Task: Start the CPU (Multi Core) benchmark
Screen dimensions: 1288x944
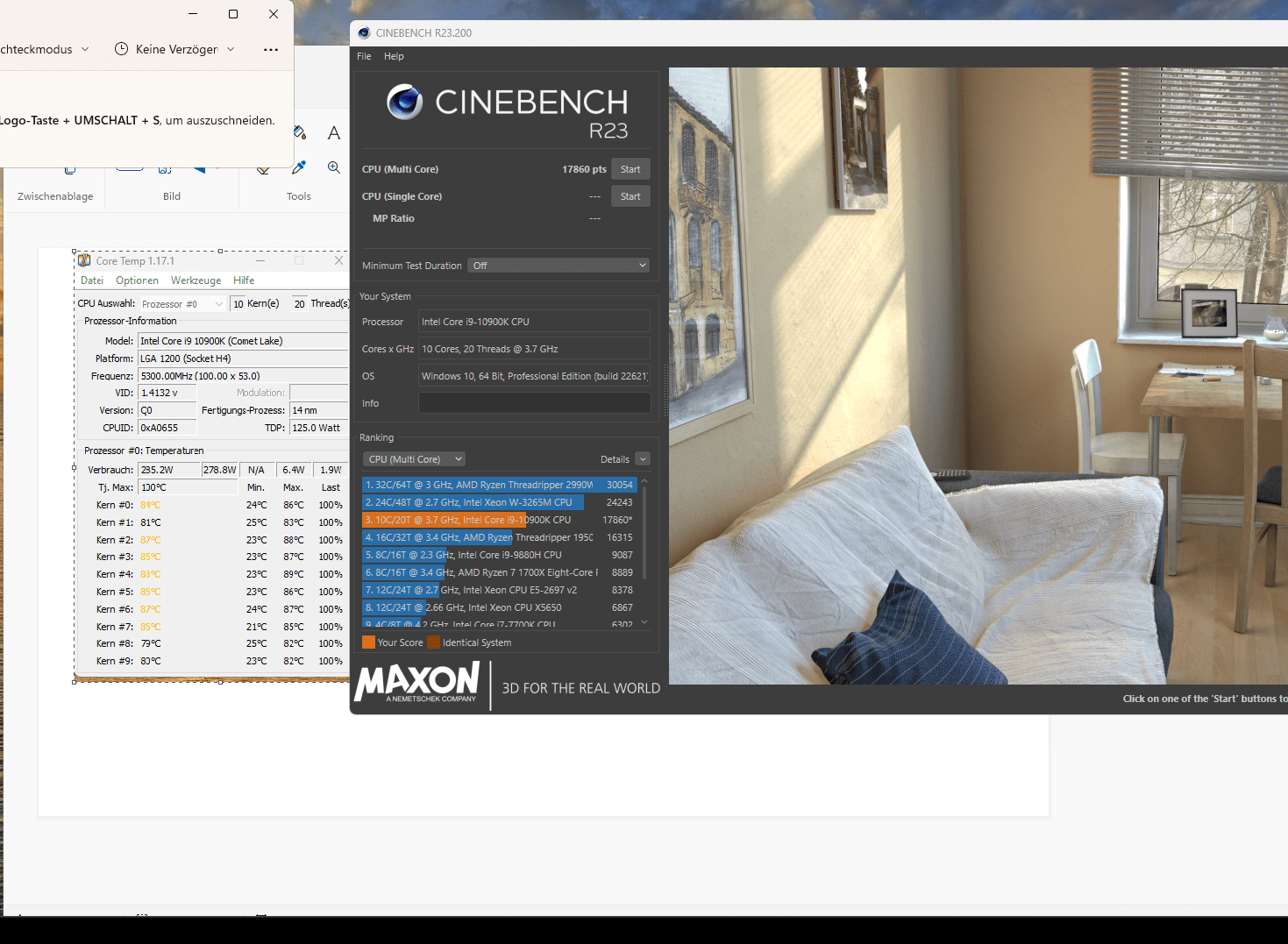Action: click(x=630, y=169)
